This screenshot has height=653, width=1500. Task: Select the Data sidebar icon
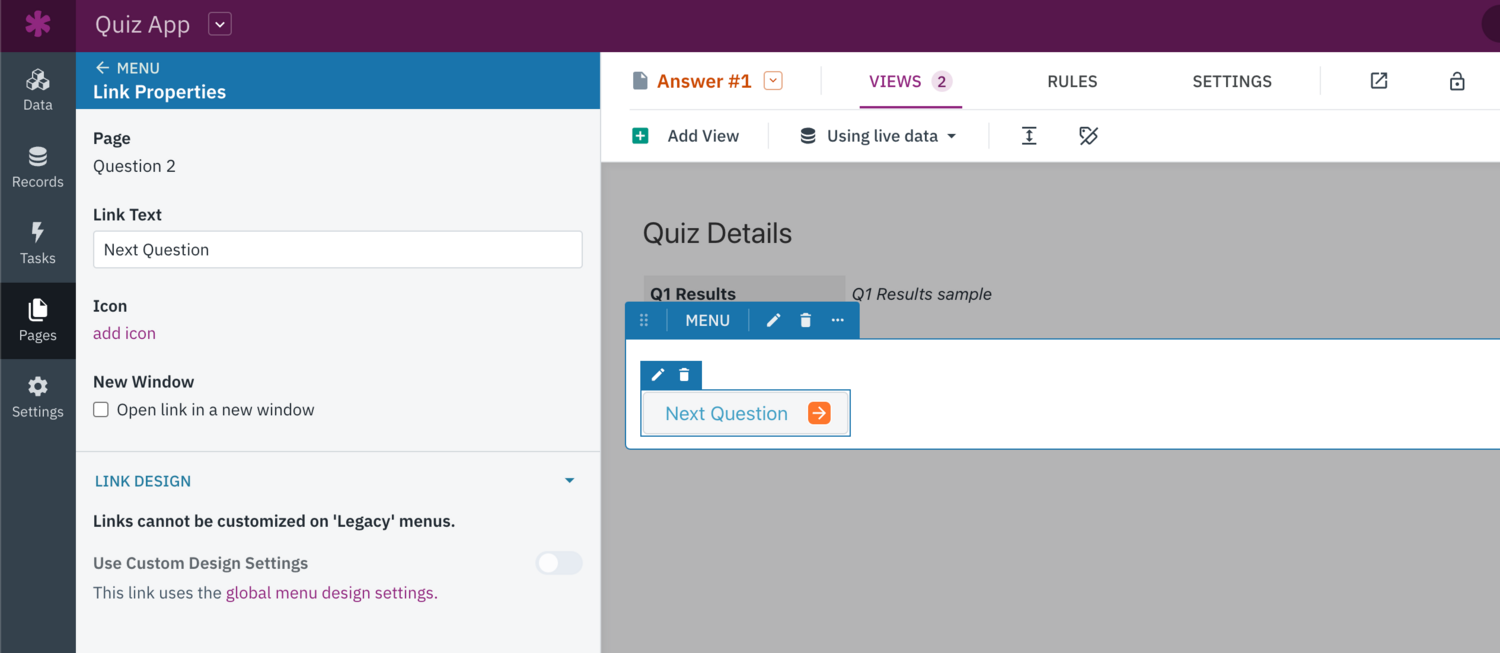point(38,88)
